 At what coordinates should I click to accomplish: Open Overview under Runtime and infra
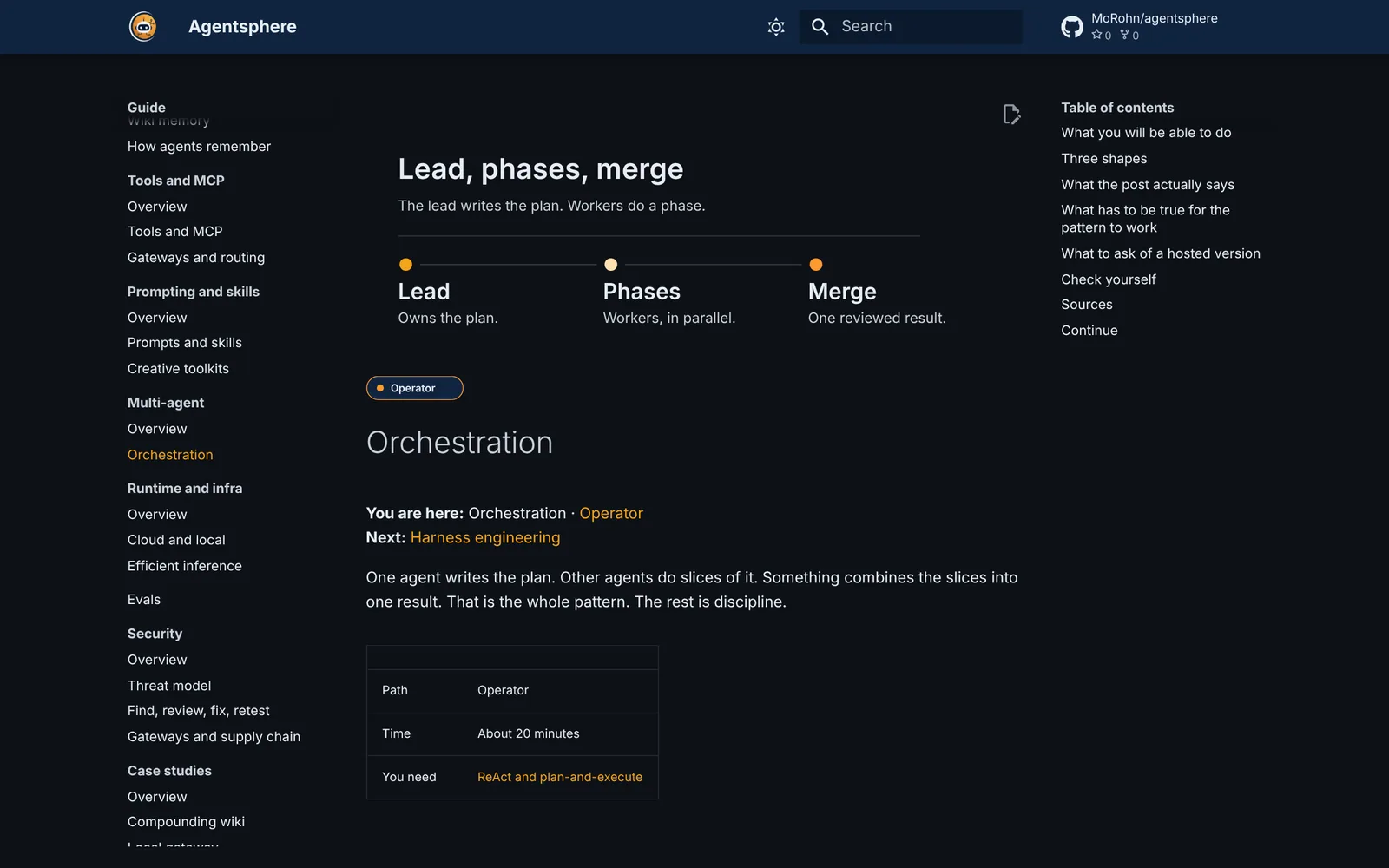157,515
